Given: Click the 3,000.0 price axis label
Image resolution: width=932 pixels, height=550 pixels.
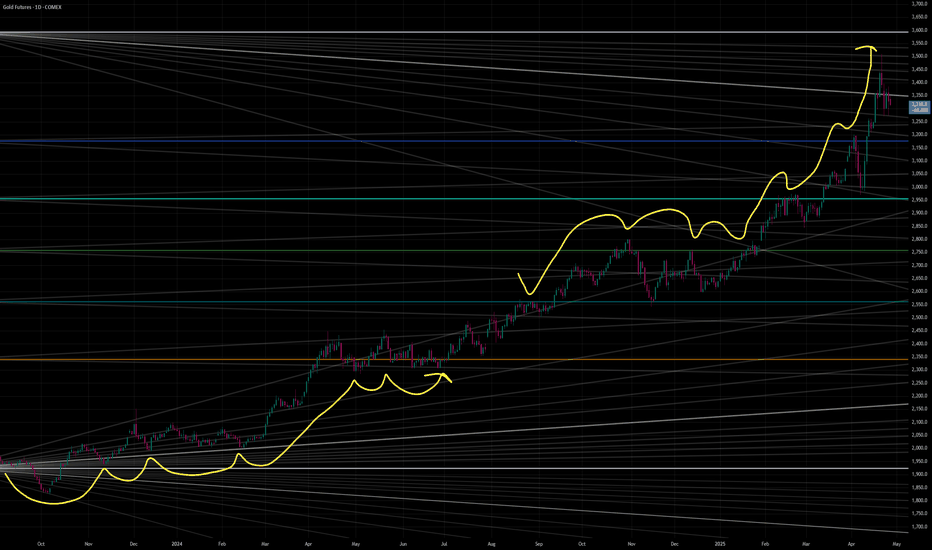Looking at the screenshot, I should [x=920, y=187].
